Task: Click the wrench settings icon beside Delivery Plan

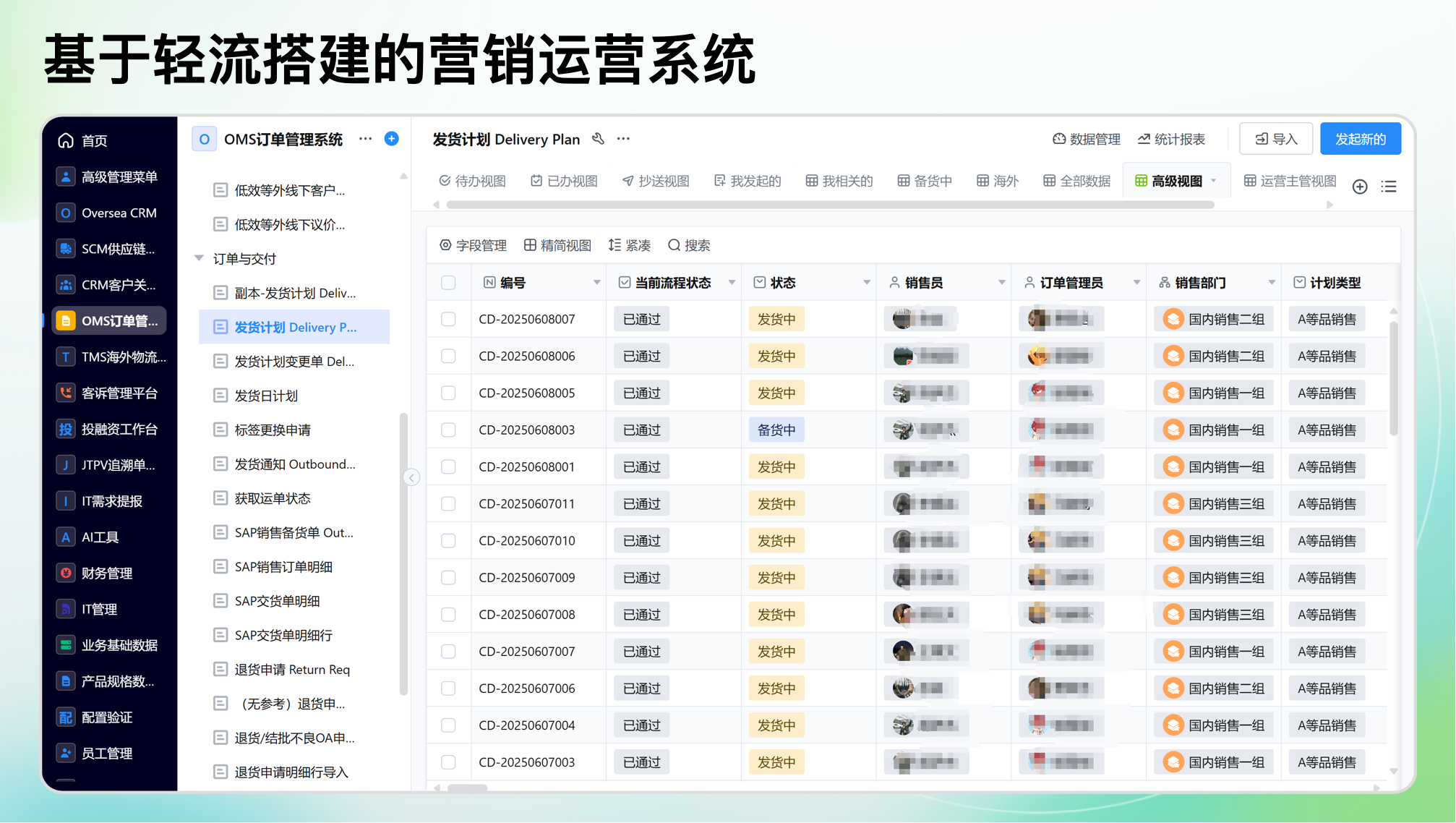Action: [x=598, y=138]
